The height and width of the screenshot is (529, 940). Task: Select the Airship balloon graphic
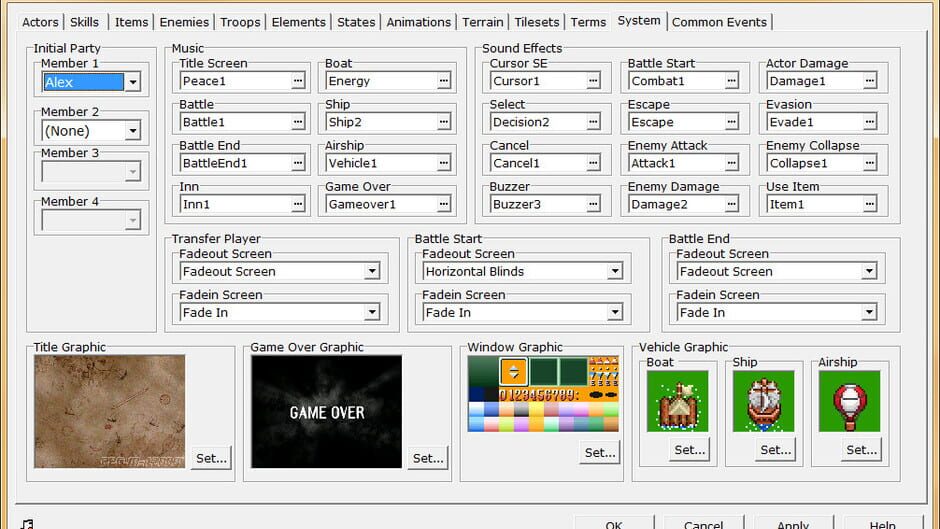pyautogui.click(x=849, y=401)
